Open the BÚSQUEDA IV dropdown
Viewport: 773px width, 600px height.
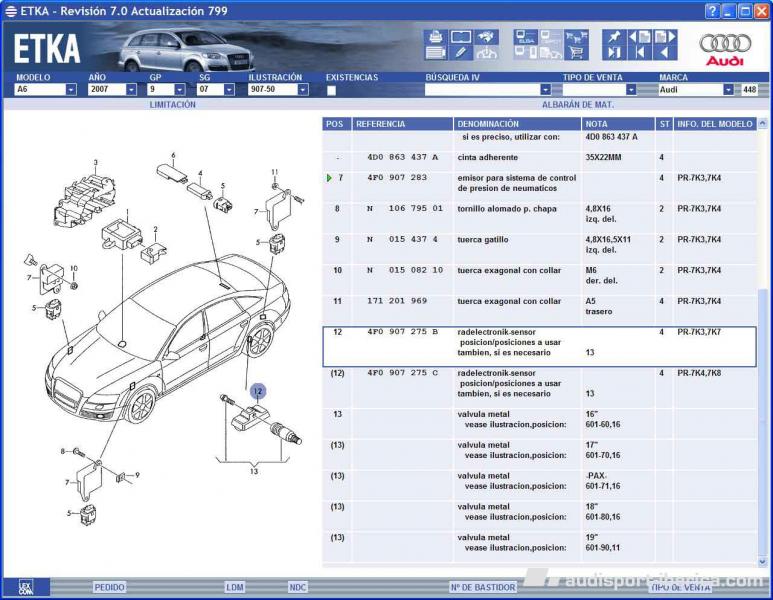545,89
